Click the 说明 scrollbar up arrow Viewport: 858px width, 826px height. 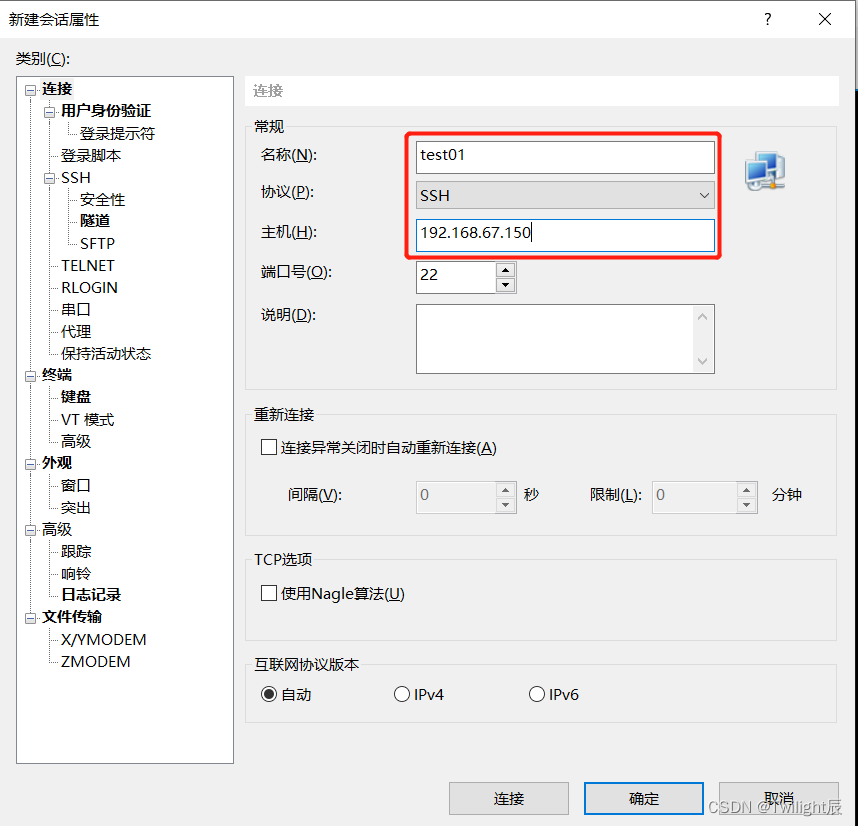[703, 317]
